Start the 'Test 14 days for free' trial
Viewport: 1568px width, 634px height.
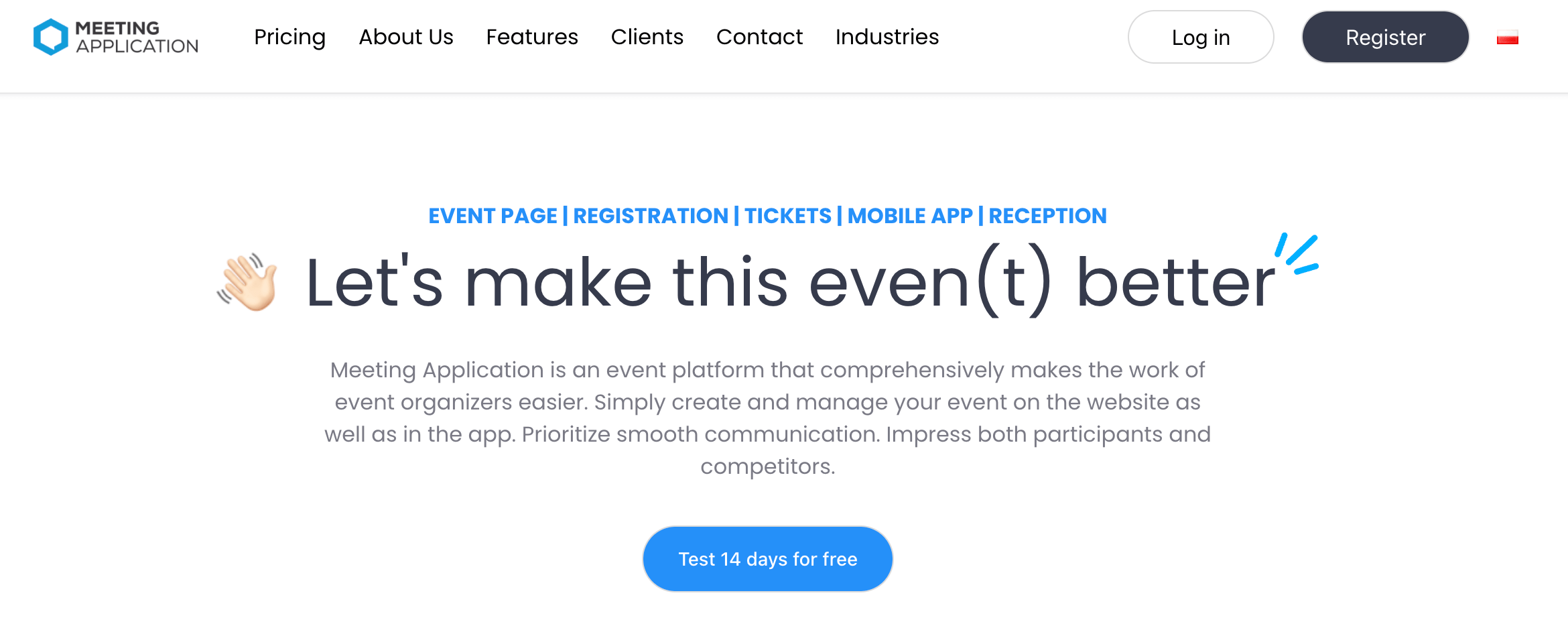pos(767,558)
